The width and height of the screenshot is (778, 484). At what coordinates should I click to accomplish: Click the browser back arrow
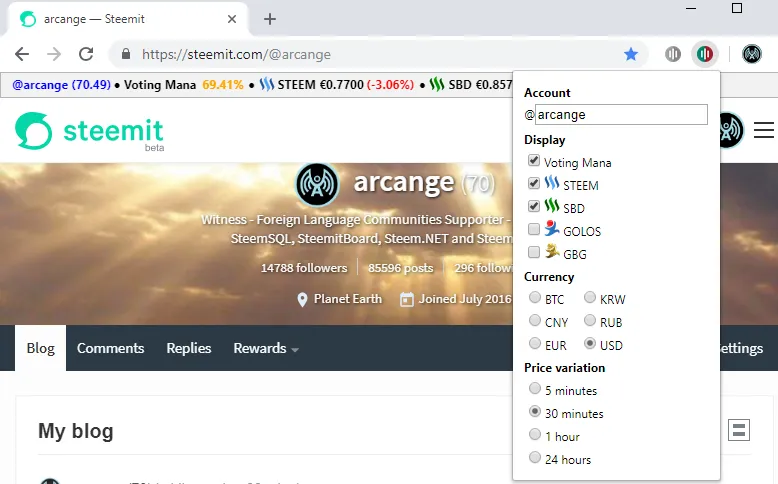tap(22, 54)
